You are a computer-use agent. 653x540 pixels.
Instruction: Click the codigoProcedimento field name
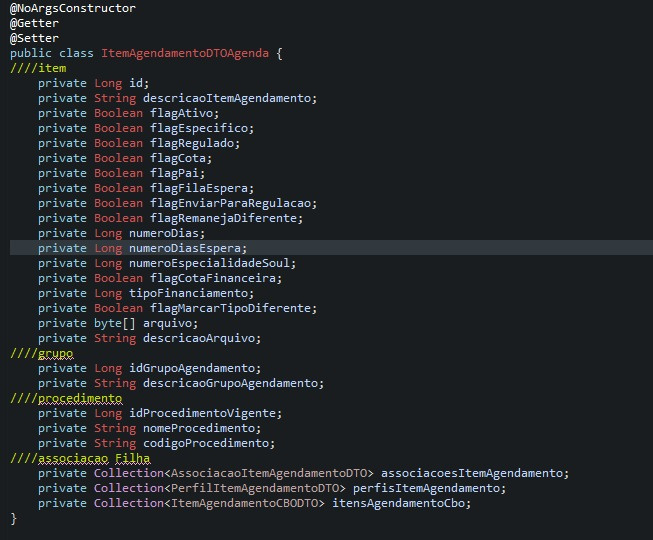[x=206, y=443]
